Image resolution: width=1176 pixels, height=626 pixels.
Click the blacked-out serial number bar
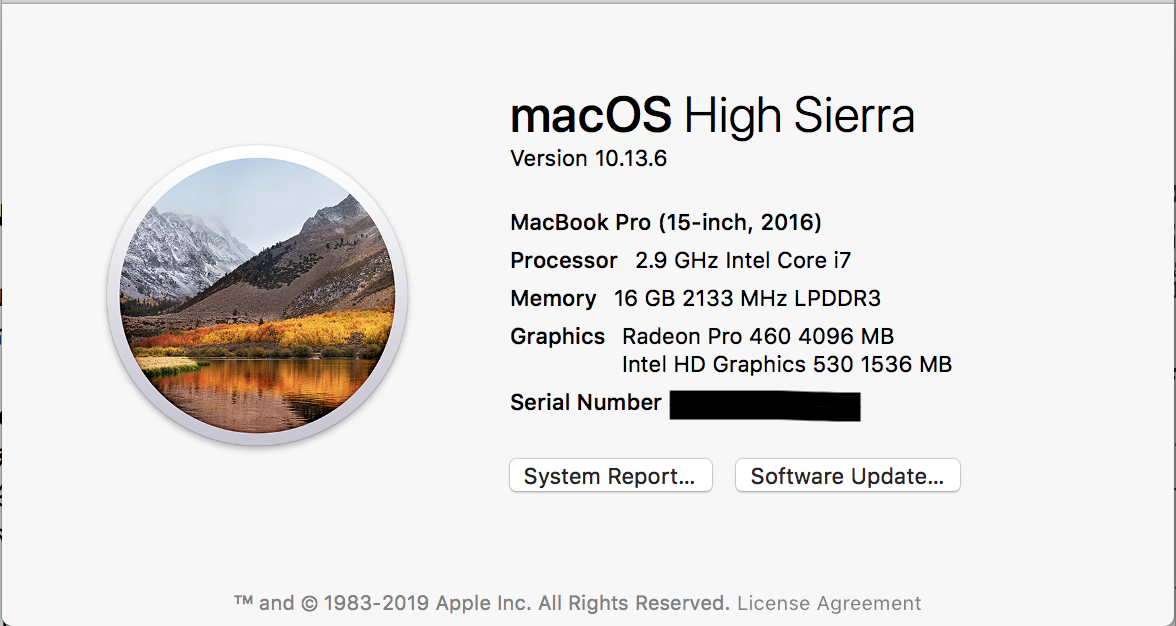765,406
